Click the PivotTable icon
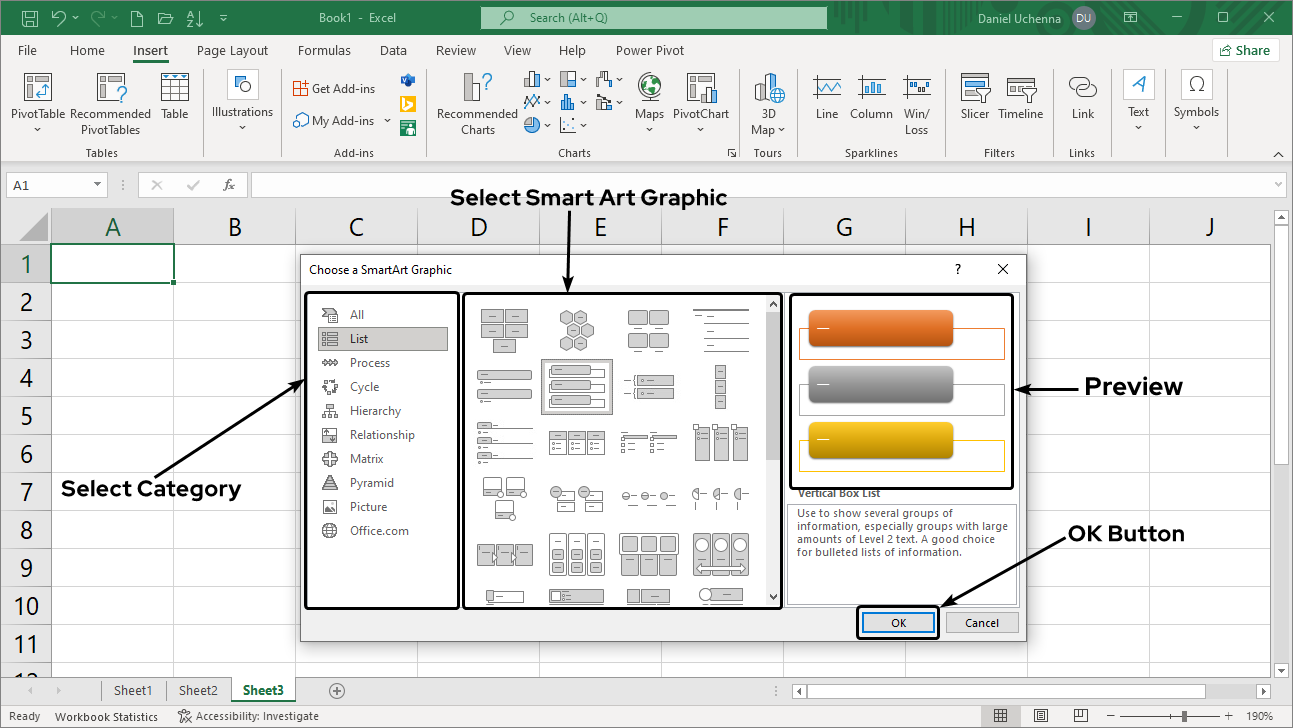1293x728 pixels. click(x=38, y=89)
